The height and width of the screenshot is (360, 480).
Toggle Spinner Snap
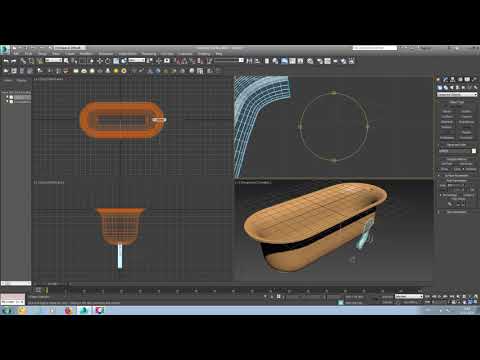click(x=200, y=61)
